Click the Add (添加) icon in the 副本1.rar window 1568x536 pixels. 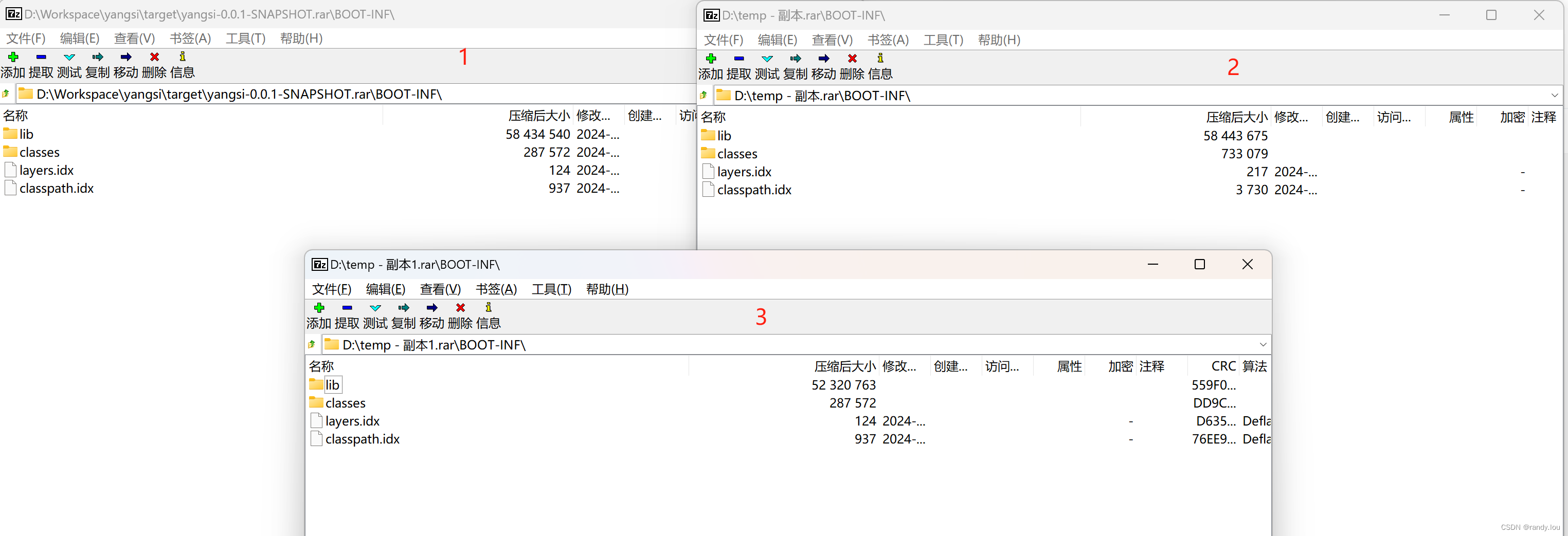coord(319,308)
